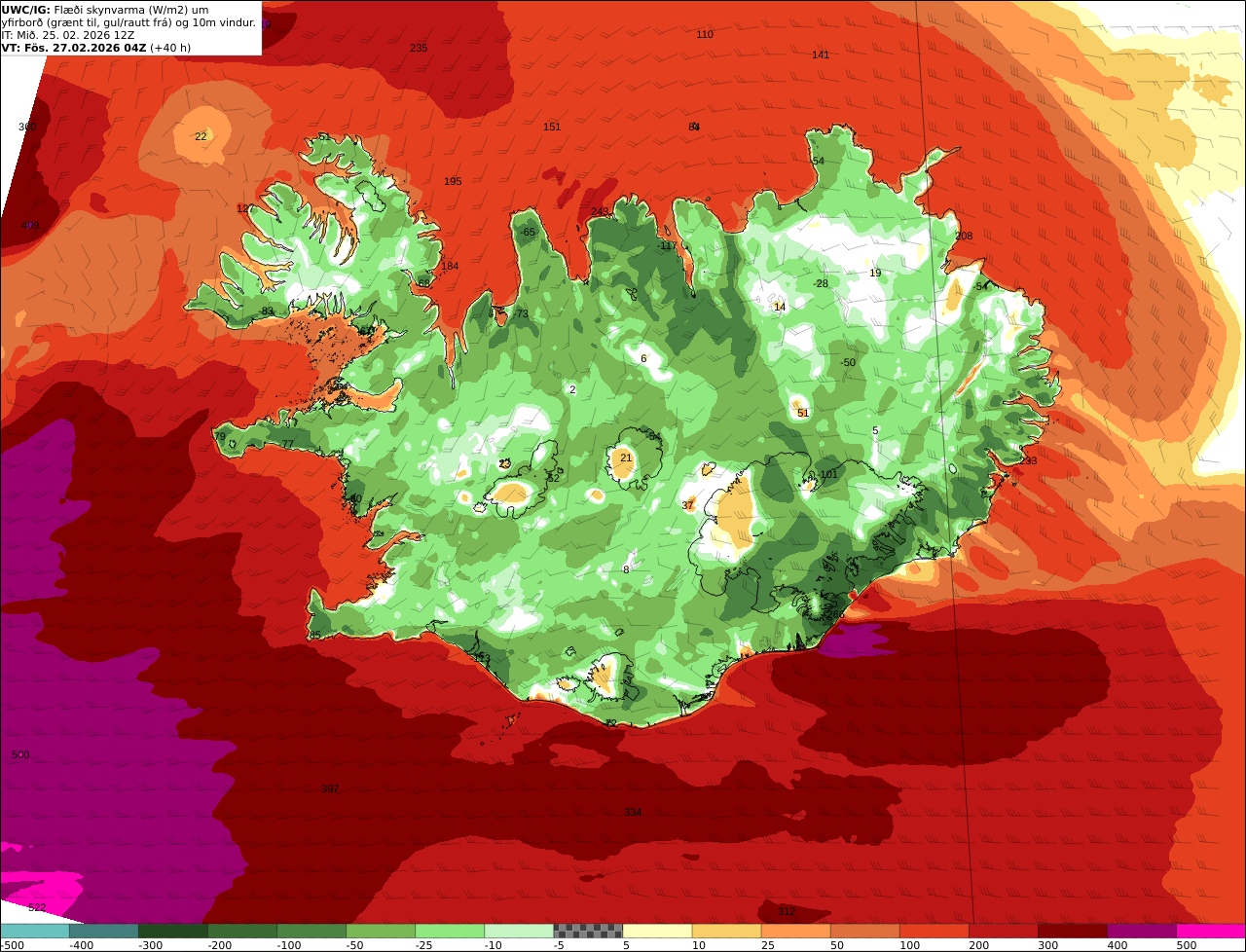This screenshot has height=952, width=1246.
Task: Select the pale yellow 5 to 10 swatch
Action: [657, 931]
